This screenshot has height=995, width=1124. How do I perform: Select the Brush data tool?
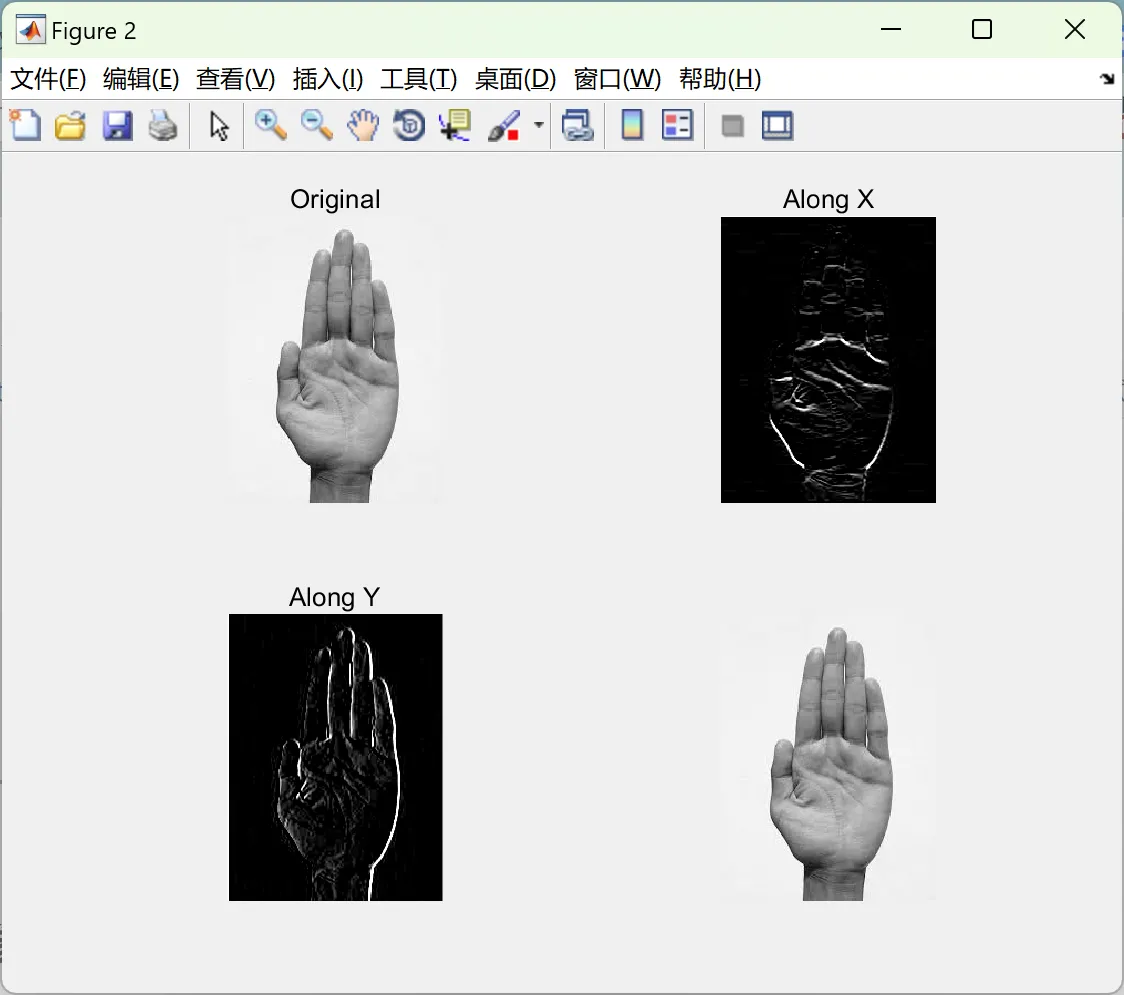504,125
